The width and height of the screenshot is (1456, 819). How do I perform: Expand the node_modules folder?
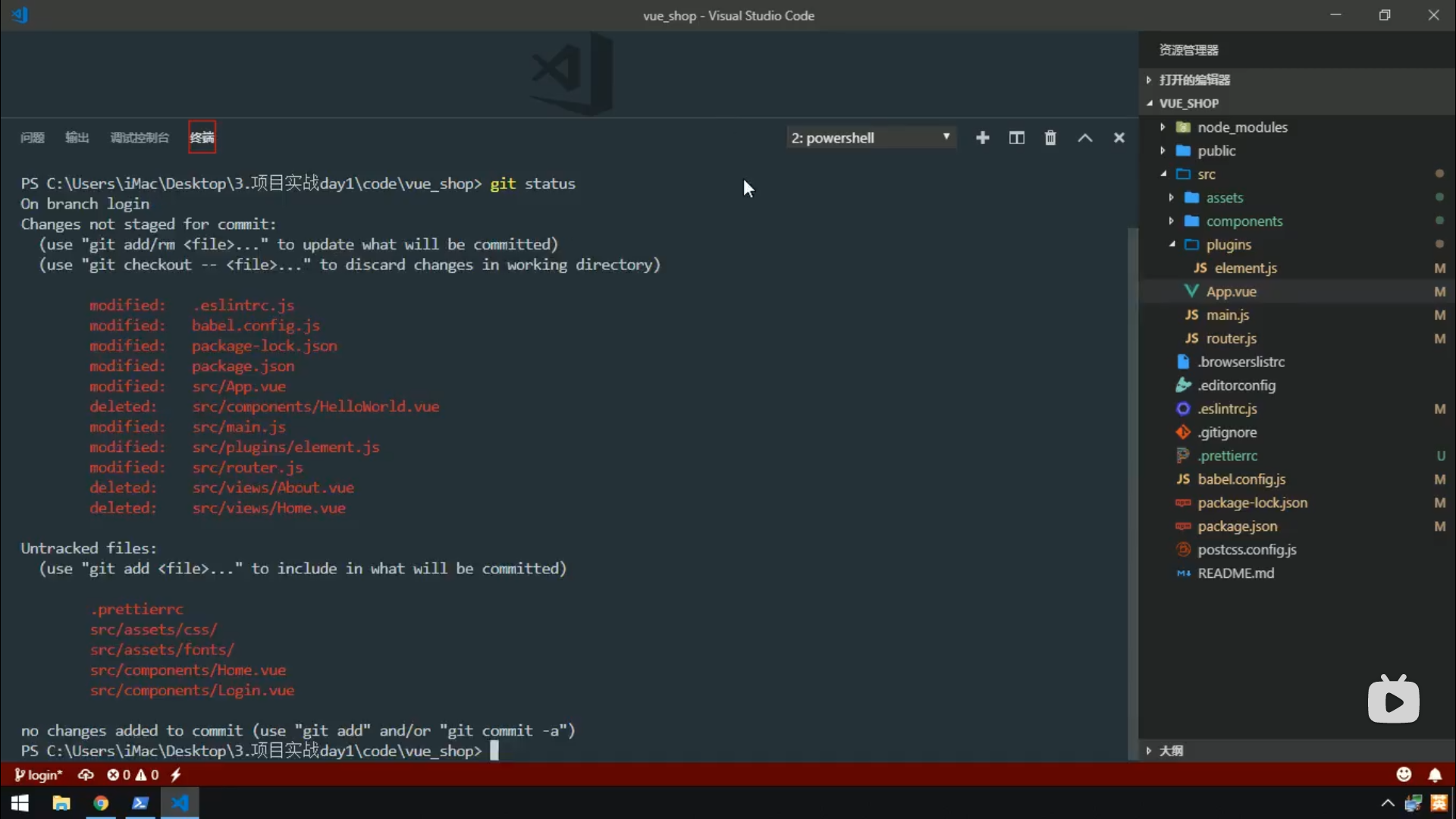(x=1162, y=127)
